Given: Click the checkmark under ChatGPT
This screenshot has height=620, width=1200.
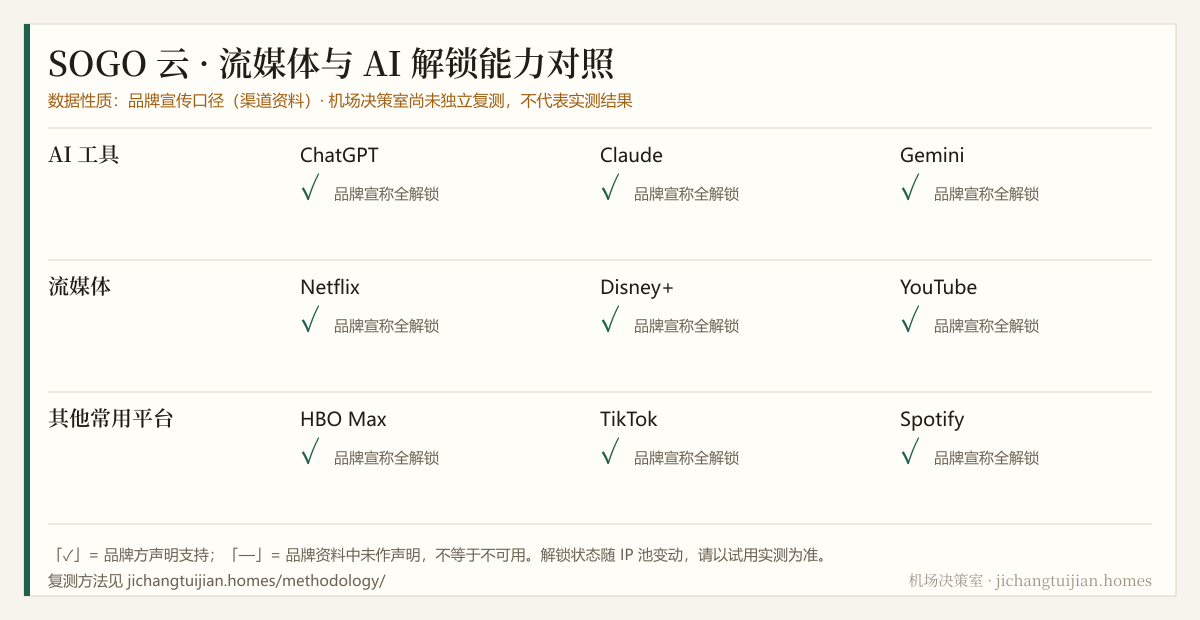Looking at the screenshot, I should click(x=310, y=188).
